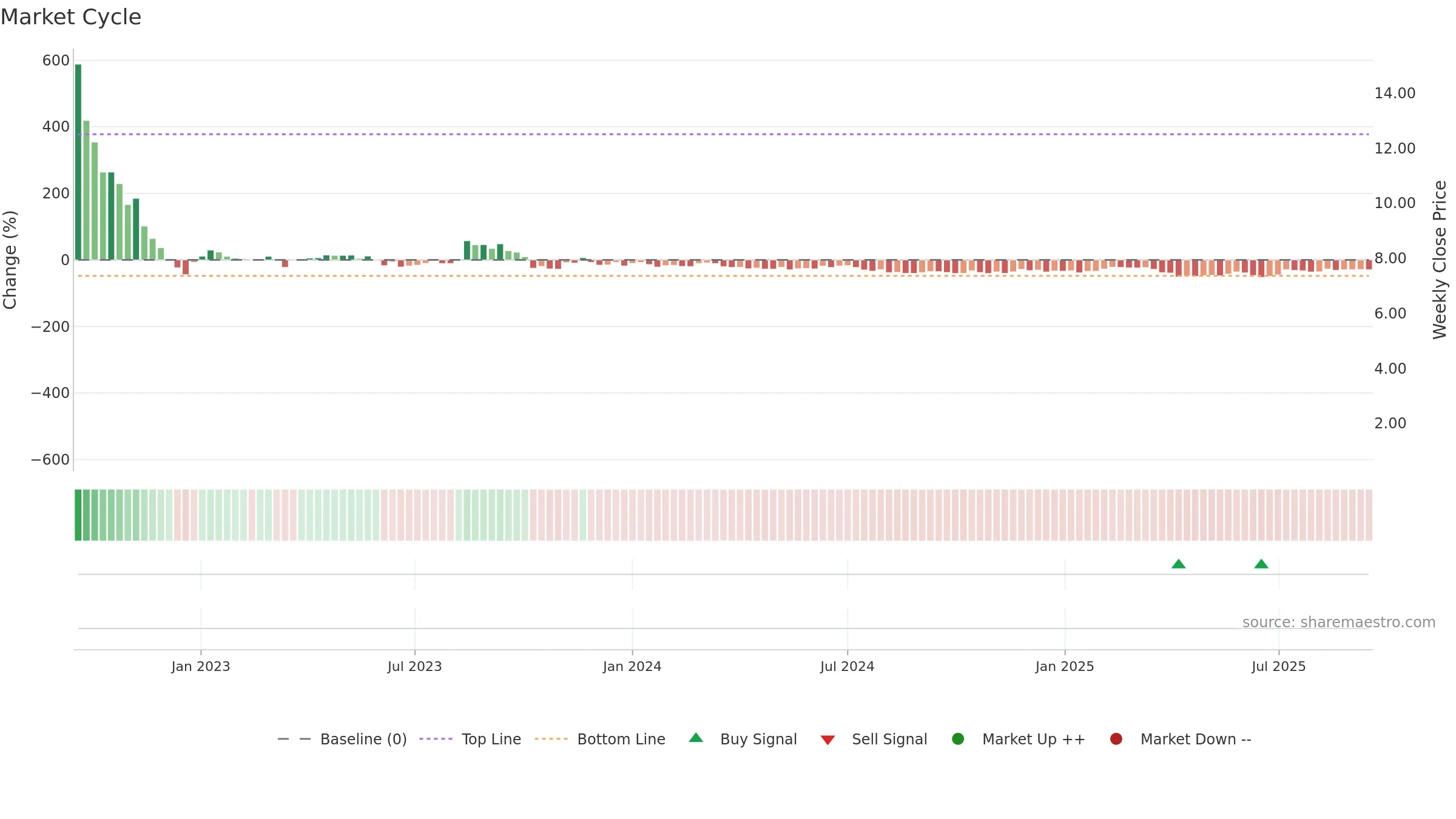
Task: Click the −200 left axis tick label
Action: point(50,327)
